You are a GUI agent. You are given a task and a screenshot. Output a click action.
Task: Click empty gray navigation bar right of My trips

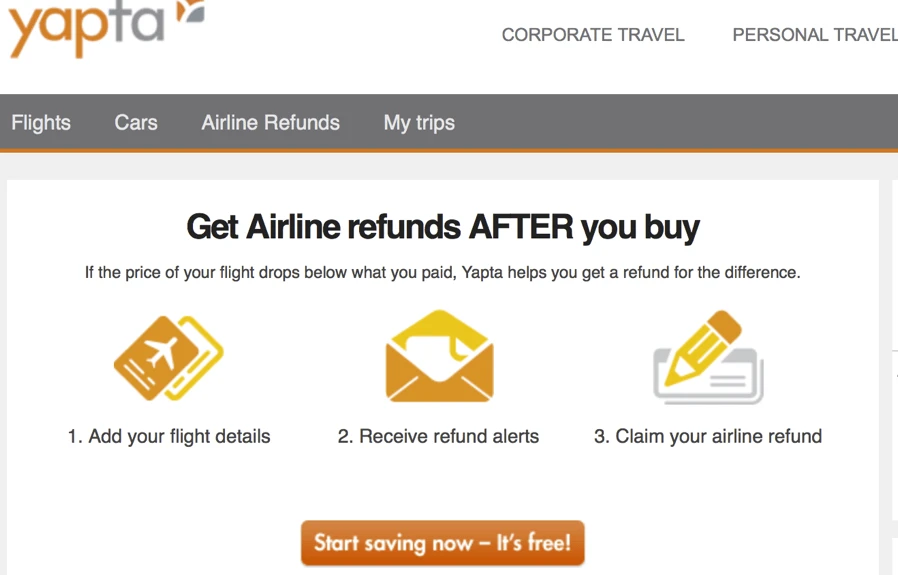[680, 123]
